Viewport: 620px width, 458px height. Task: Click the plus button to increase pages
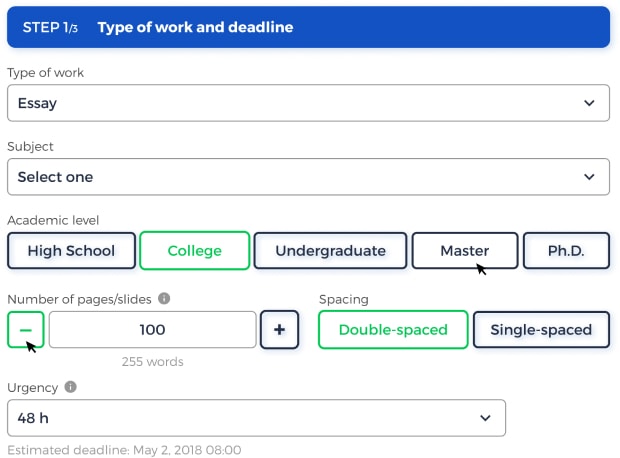coord(279,330)
